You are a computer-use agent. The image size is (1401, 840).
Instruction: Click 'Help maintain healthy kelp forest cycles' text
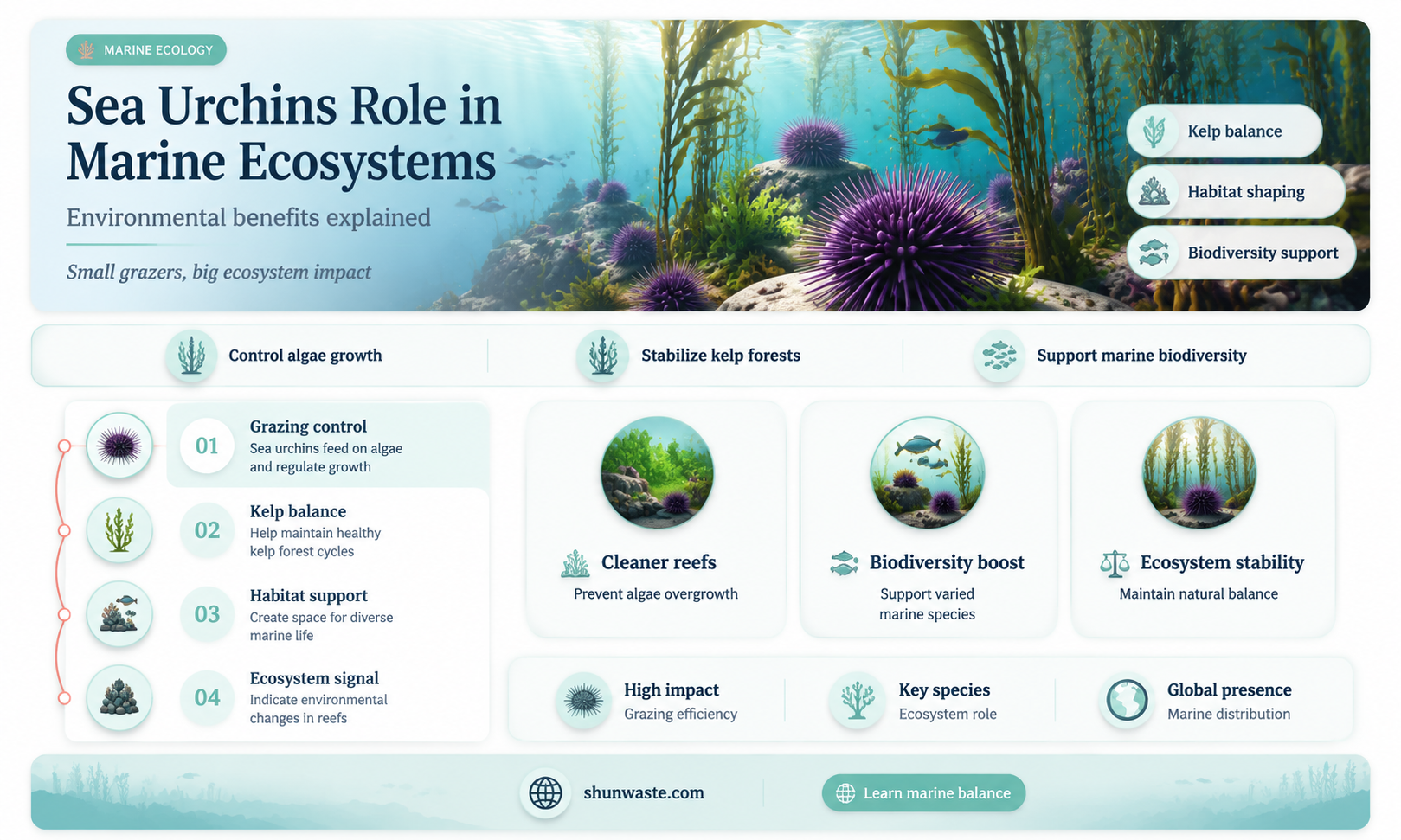coord(315,542)
